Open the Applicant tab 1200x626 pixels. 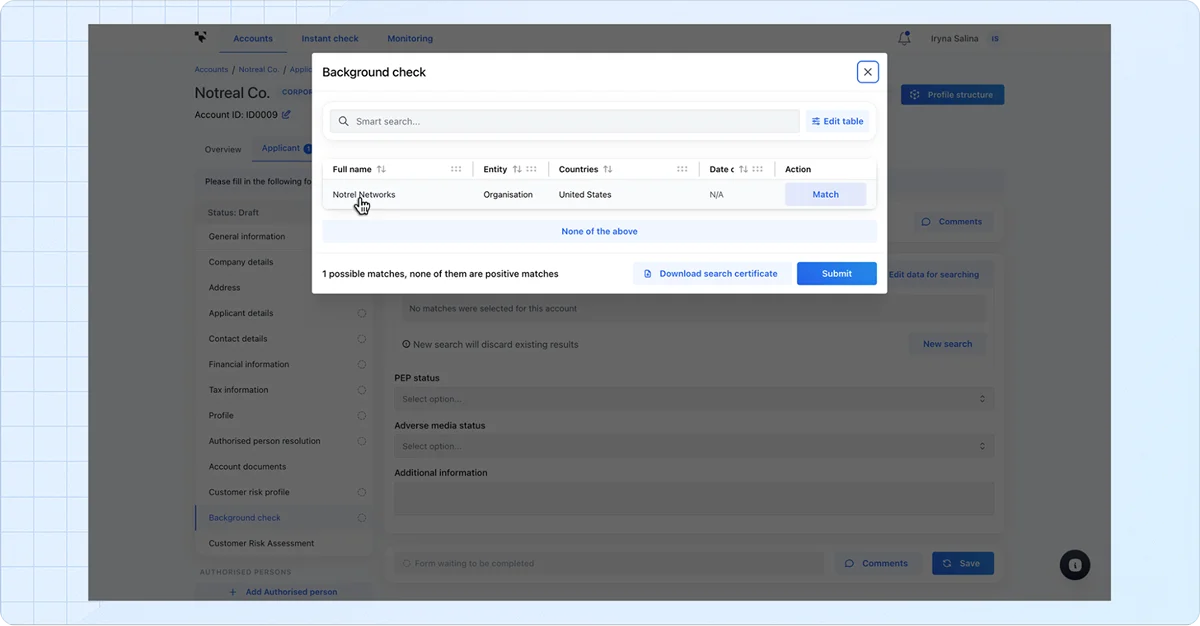(x=281, y=148)
